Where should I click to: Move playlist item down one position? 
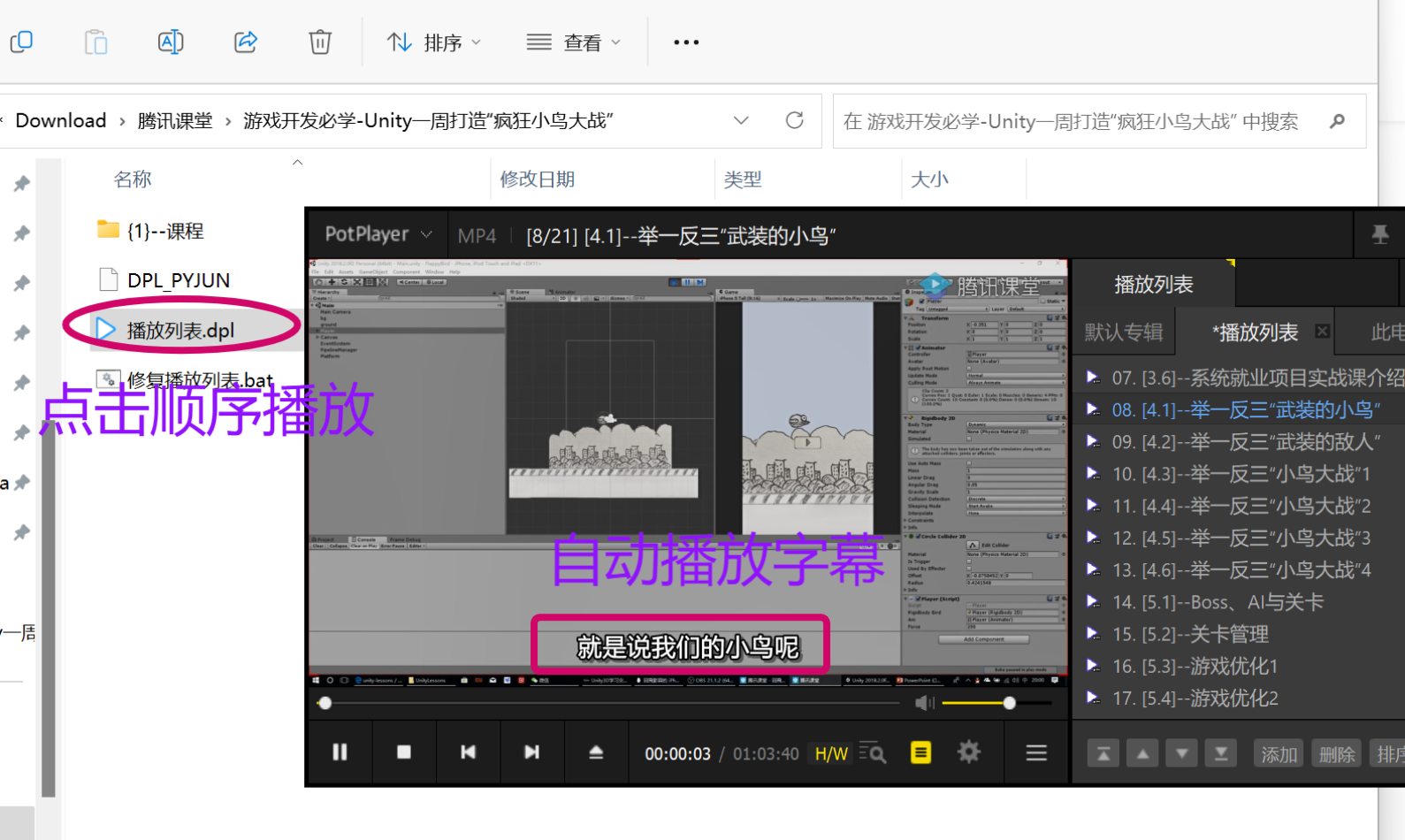click(1181, 753)
